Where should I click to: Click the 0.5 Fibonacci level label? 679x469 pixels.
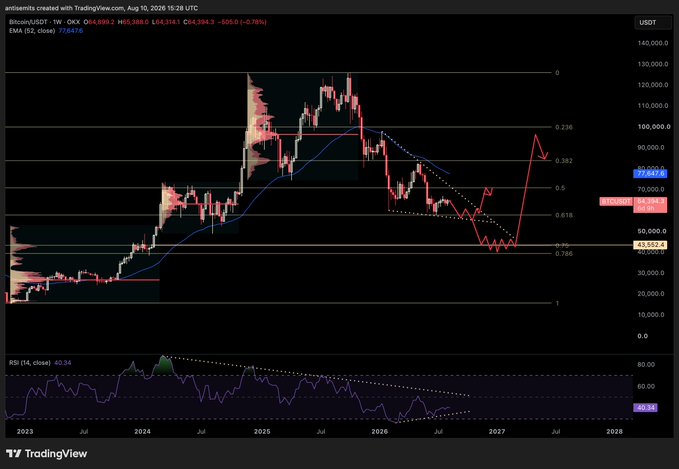(x=560, y=188)
